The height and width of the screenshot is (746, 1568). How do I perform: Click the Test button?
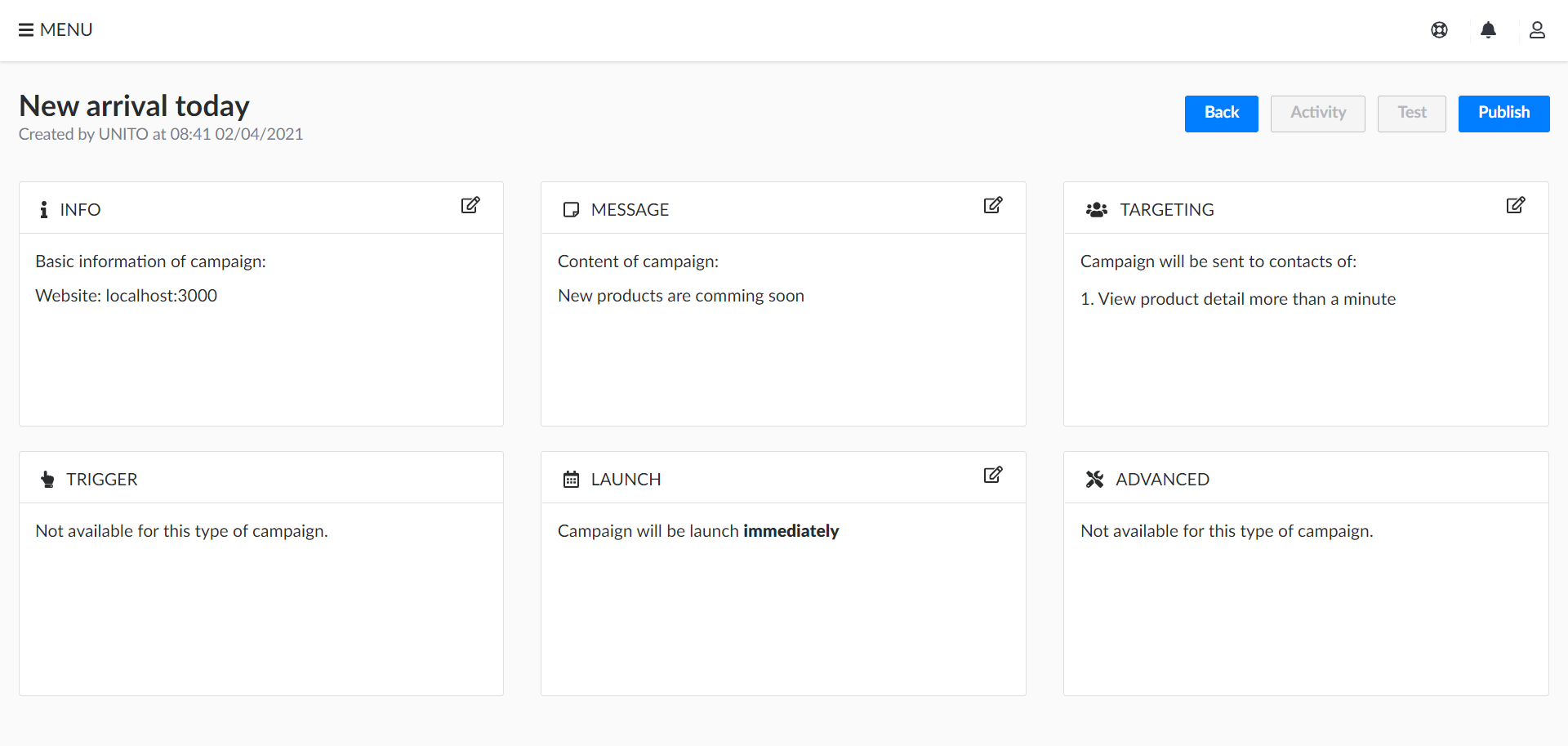point(1411,114)
